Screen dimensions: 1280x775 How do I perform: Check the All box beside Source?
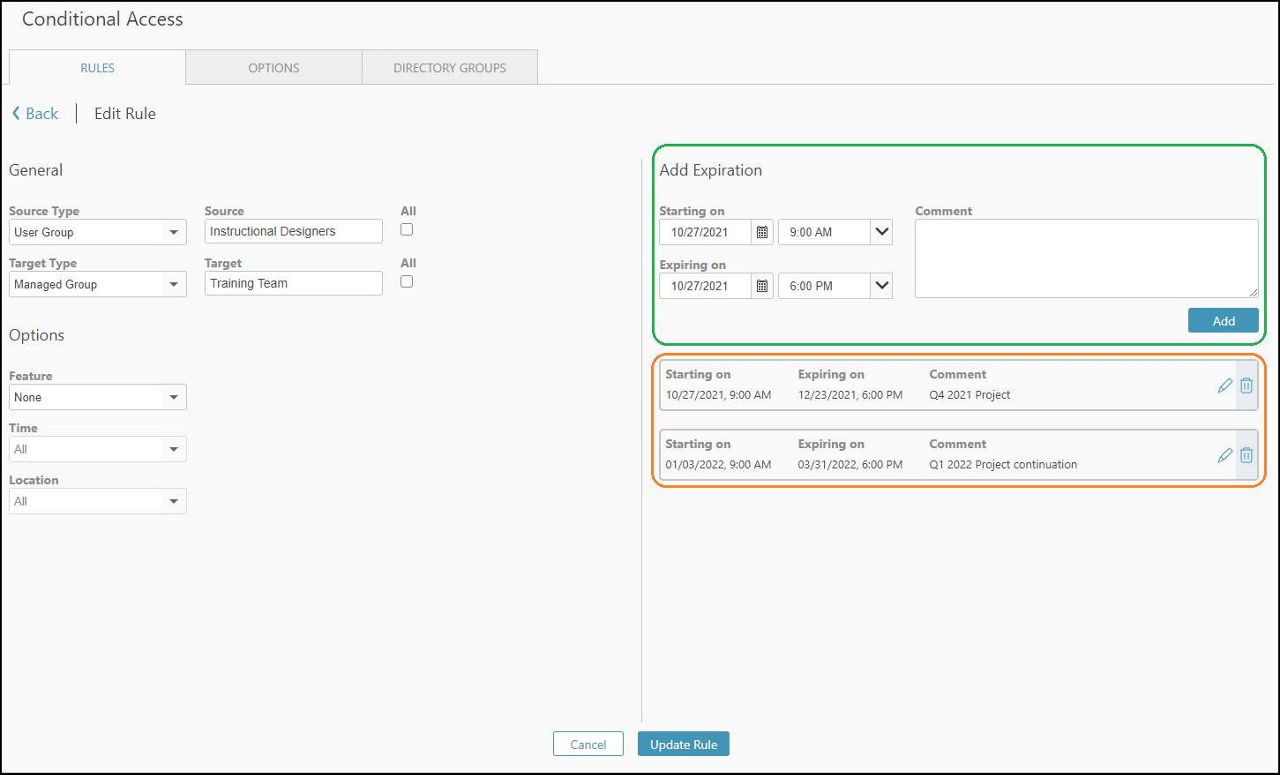click(407, 230)
